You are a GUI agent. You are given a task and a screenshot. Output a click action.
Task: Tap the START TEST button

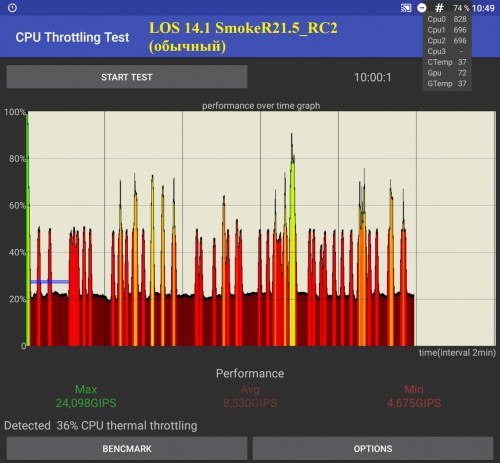pyautogui.click(x=127, y=77)
